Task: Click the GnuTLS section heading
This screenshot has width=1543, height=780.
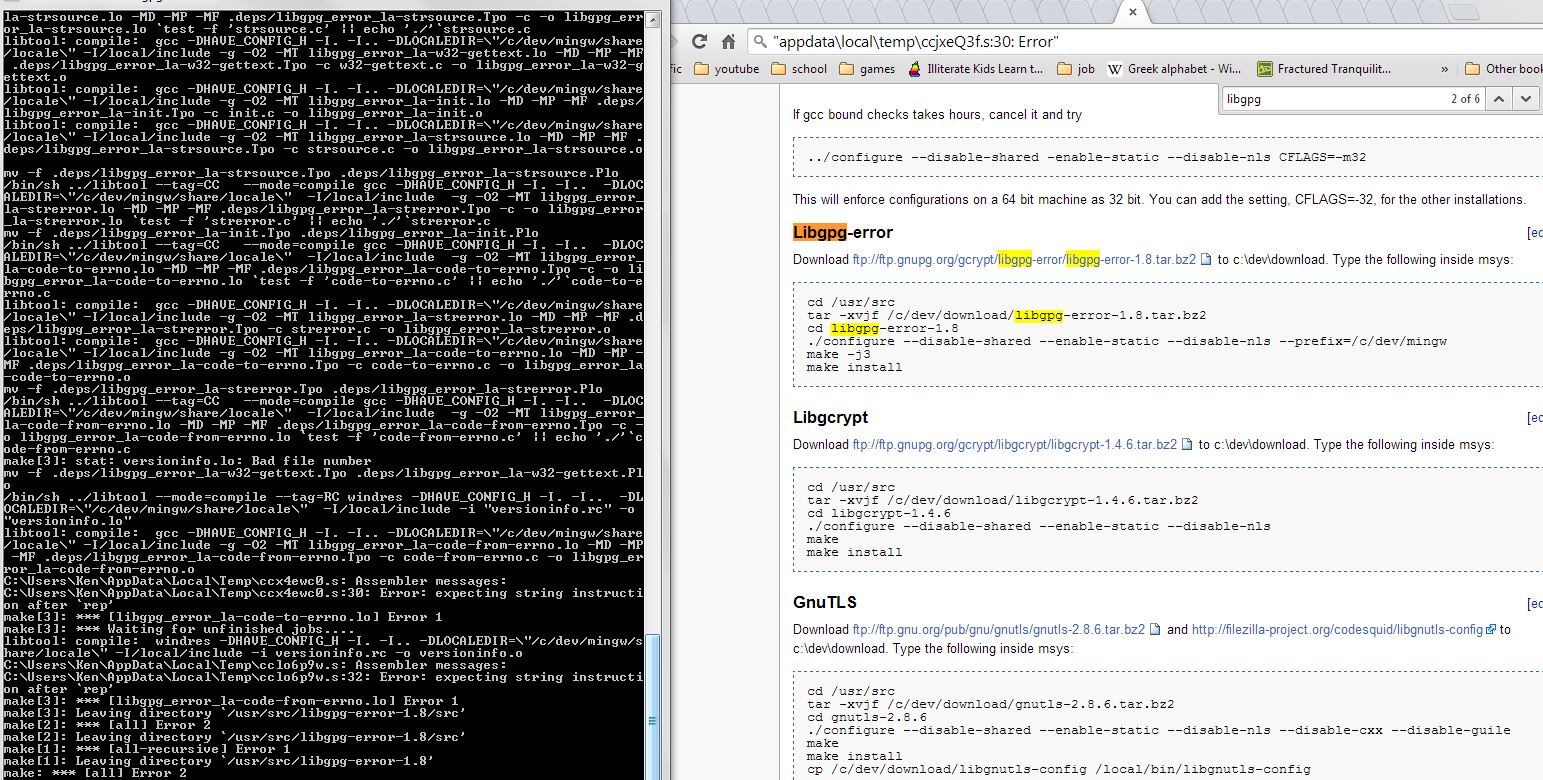Action: 825,602
